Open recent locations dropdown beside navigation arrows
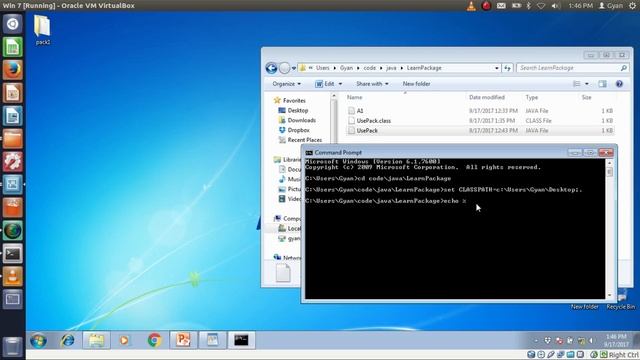Image resolution: width=640 pixels, height=360 pixels. click(x=293, y=68)
